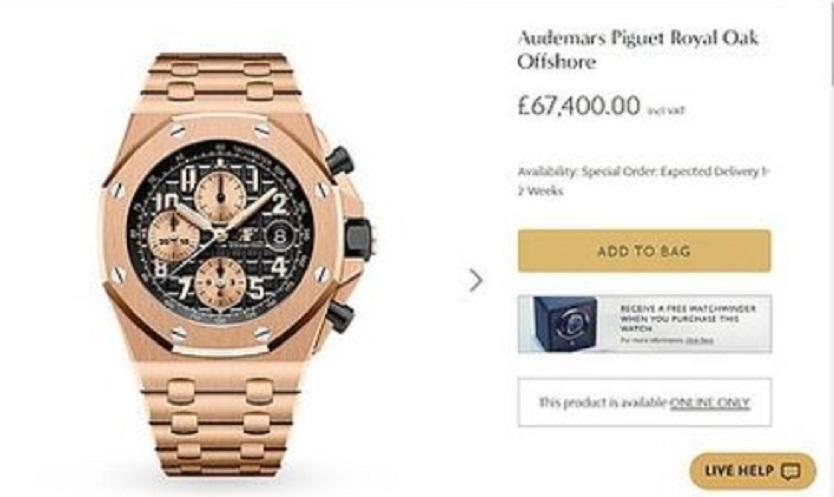Follow the ONLINE ONLY link
Image resolution: width=834 pixels, height=497 pixels.
point(710,402)
